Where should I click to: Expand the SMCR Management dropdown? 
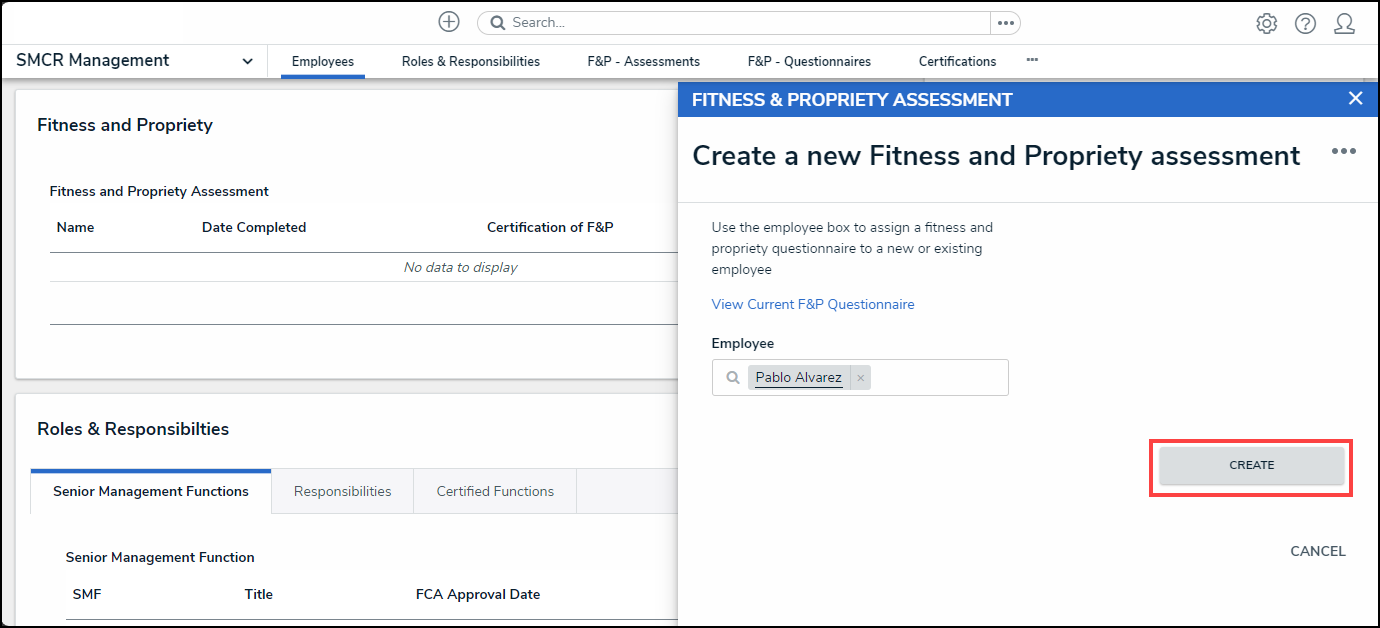(x=247, y=61)
